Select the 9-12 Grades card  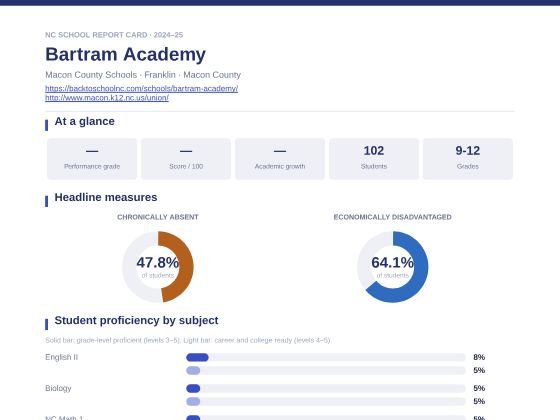(468, 159)
